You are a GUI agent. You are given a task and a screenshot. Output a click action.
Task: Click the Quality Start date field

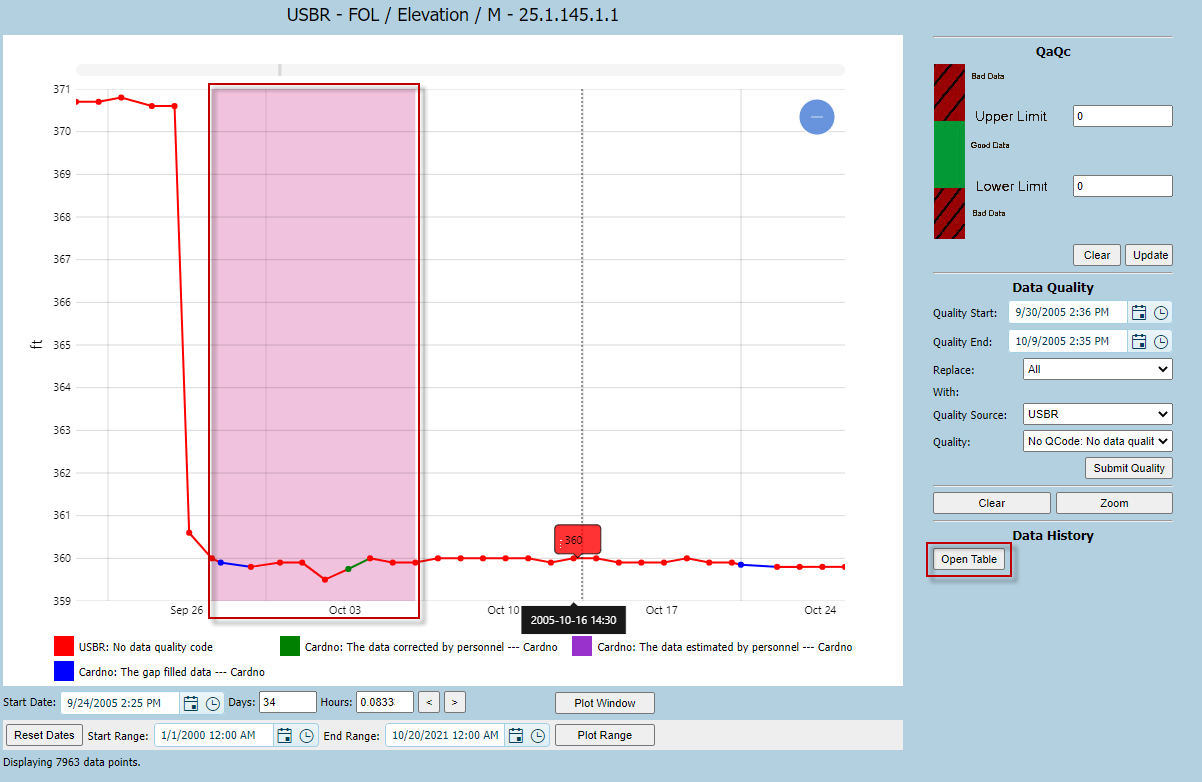pos(1068,312)
